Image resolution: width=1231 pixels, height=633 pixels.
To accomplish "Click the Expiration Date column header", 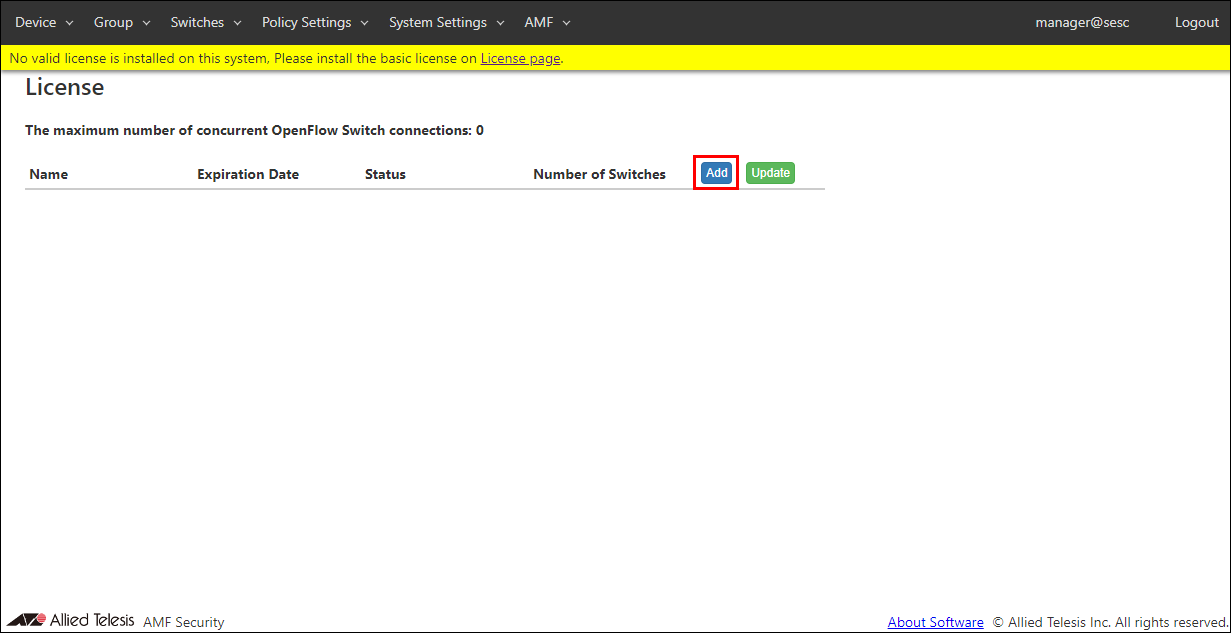I will (x=248, y=174).
